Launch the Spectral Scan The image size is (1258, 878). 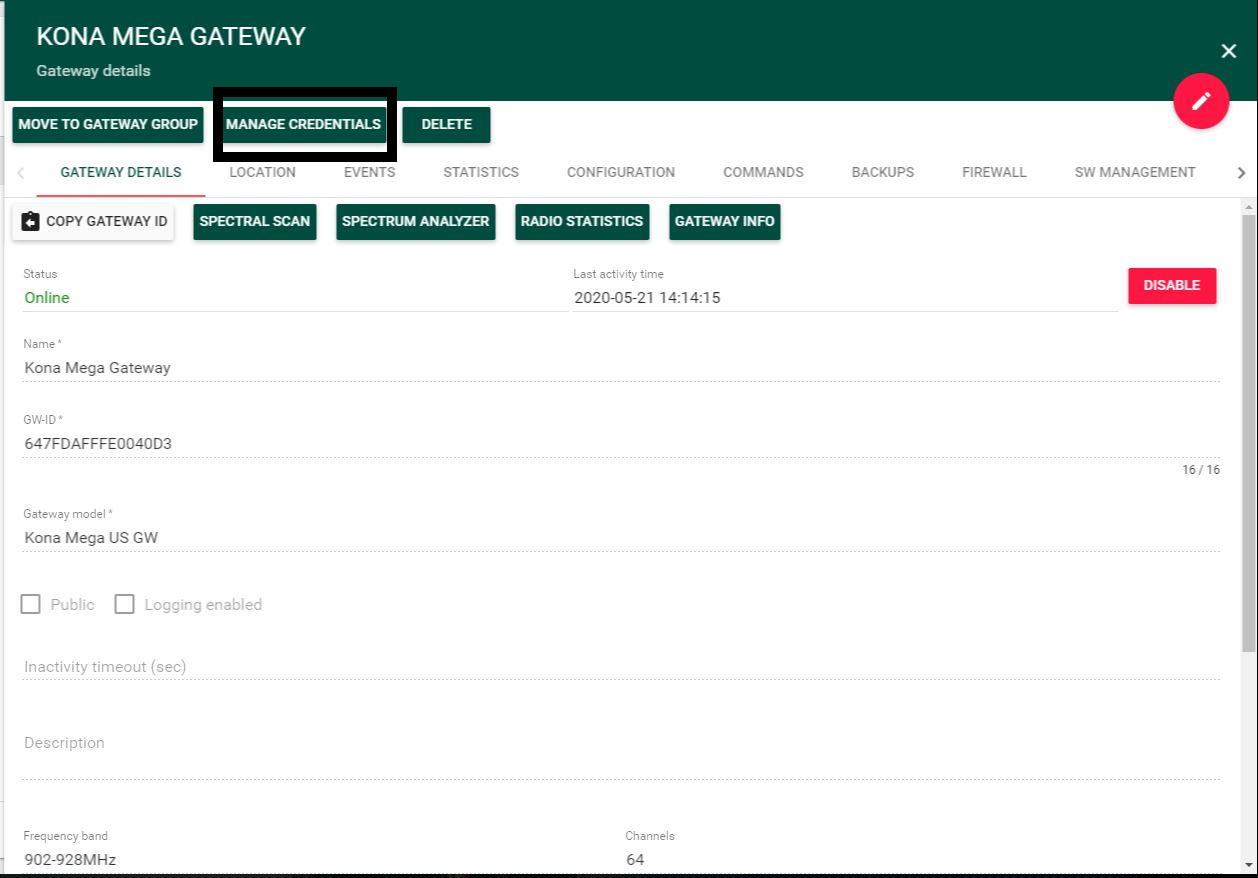click(x=254, y=221)
